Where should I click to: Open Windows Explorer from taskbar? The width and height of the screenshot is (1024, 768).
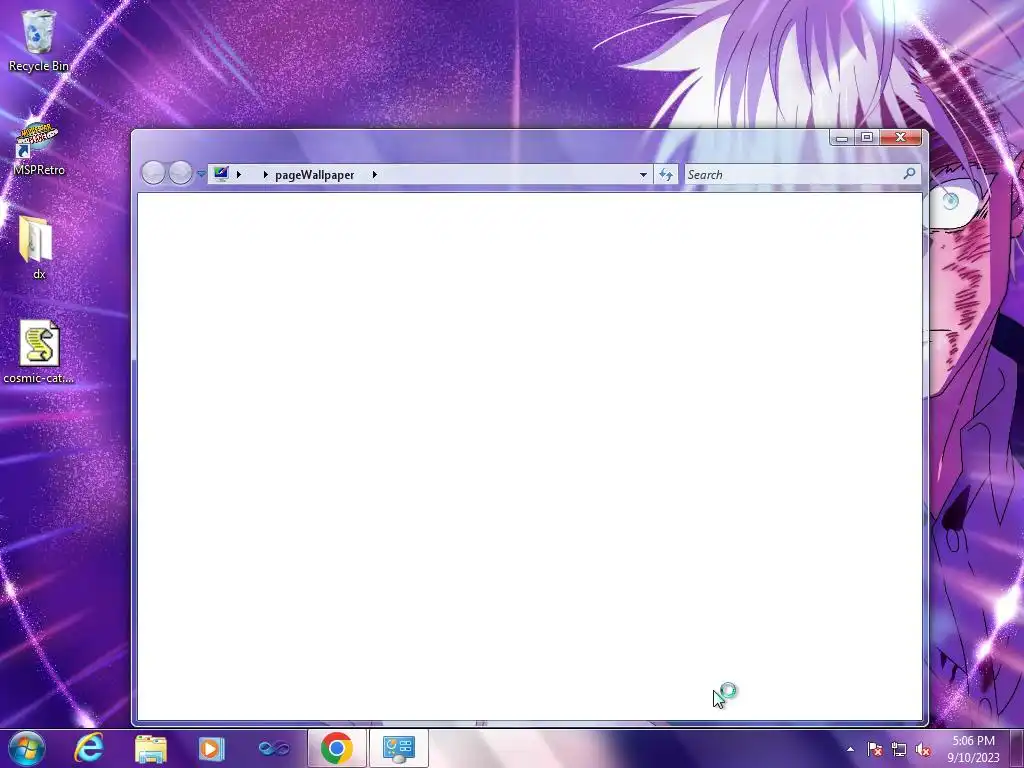[151, 748]
